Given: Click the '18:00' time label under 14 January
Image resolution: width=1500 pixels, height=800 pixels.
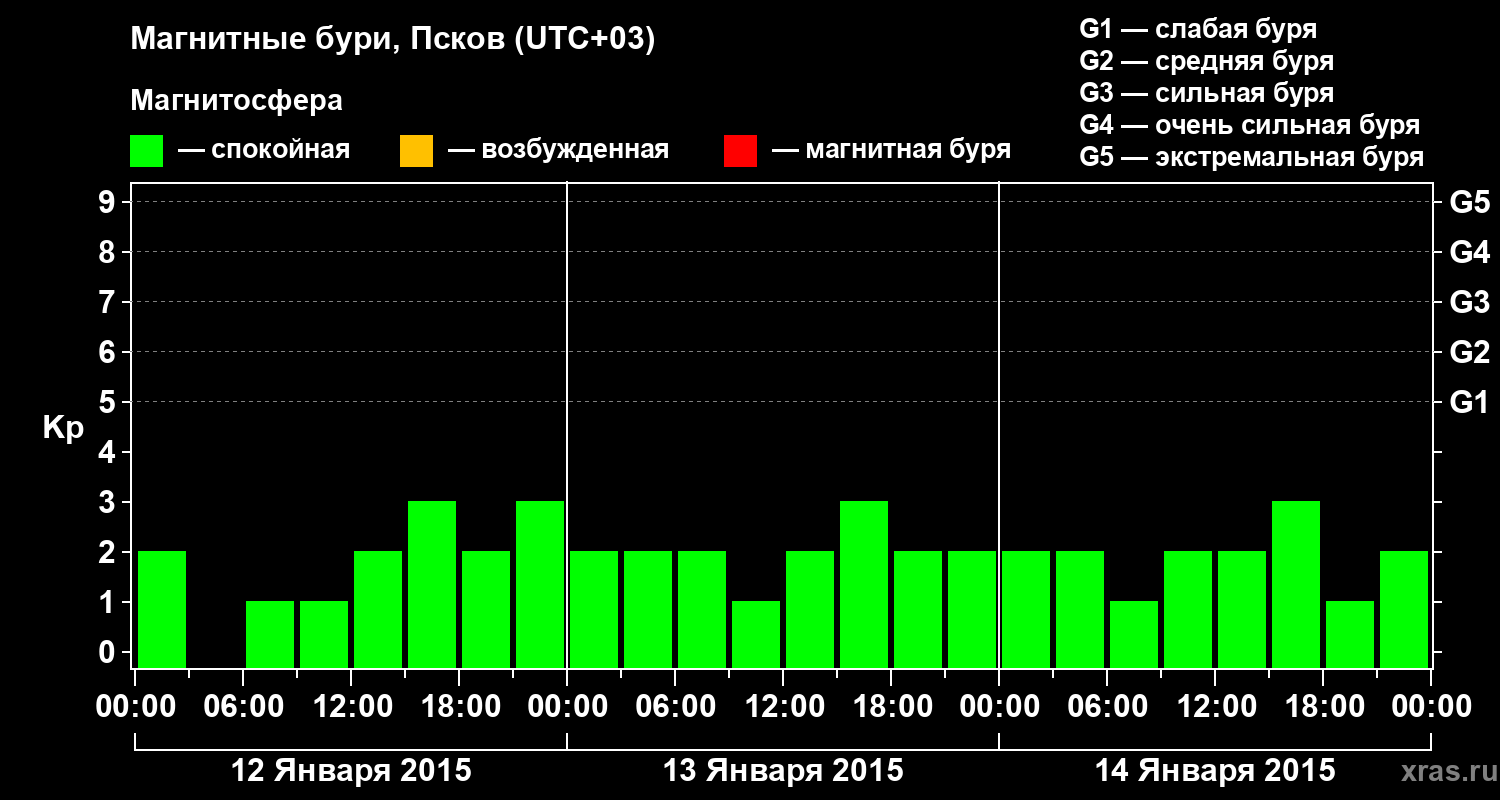Looking at the screenshot, I should coord(1323,706).
